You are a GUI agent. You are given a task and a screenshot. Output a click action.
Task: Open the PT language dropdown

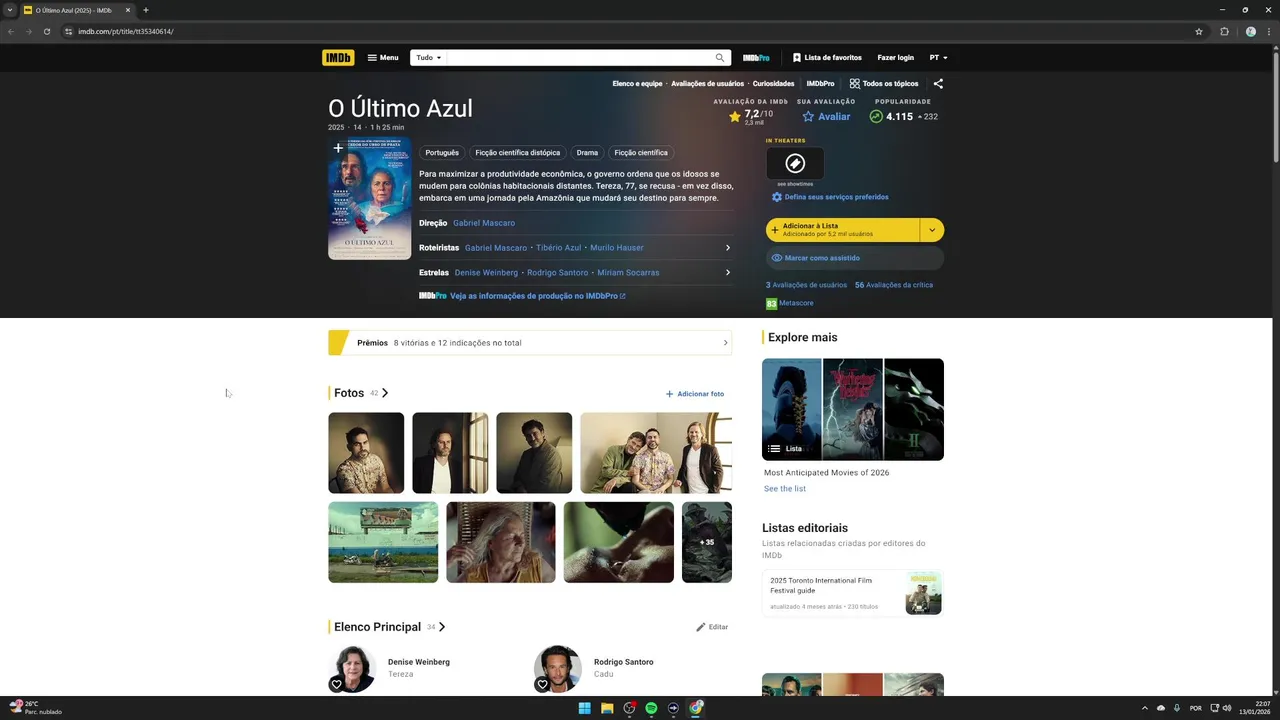pos(938,58)
